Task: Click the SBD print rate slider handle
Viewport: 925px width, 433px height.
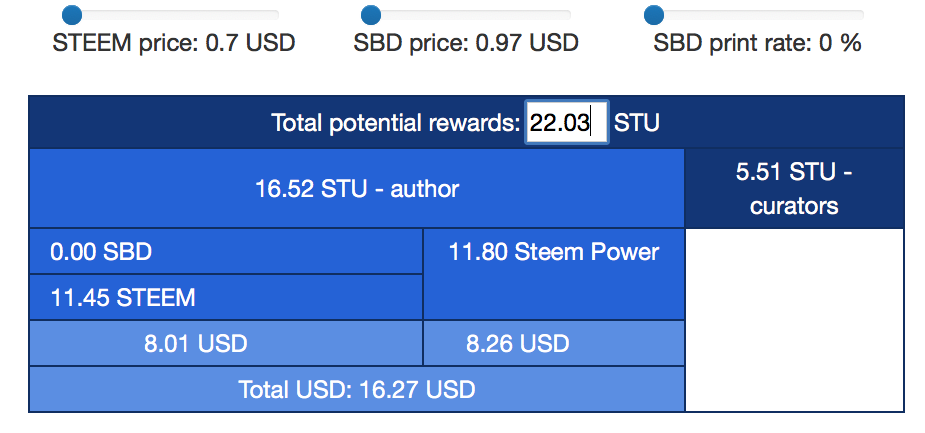Action: point(654,15)
